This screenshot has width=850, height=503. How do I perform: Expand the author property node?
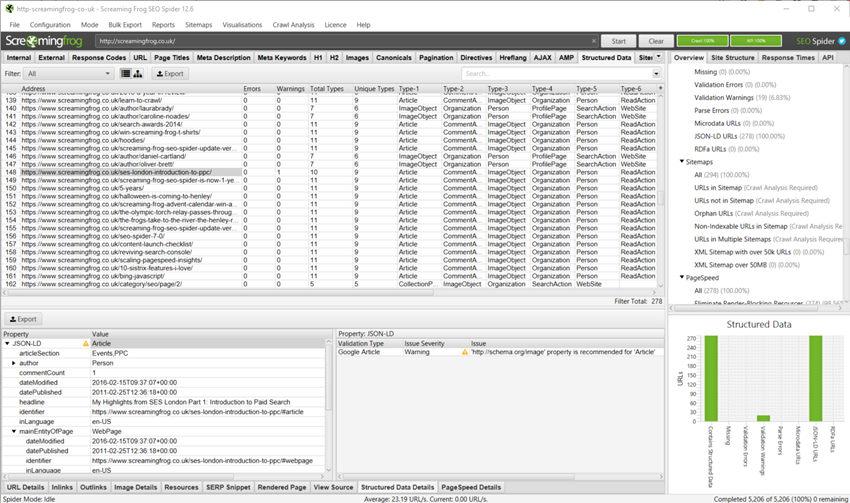click(x=14, y=362)
